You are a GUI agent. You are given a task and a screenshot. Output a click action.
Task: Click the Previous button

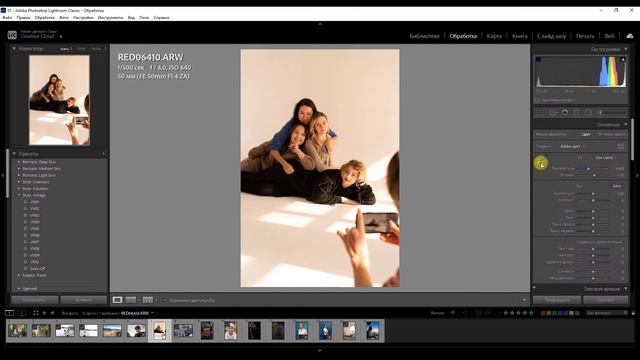pos(557,300)
